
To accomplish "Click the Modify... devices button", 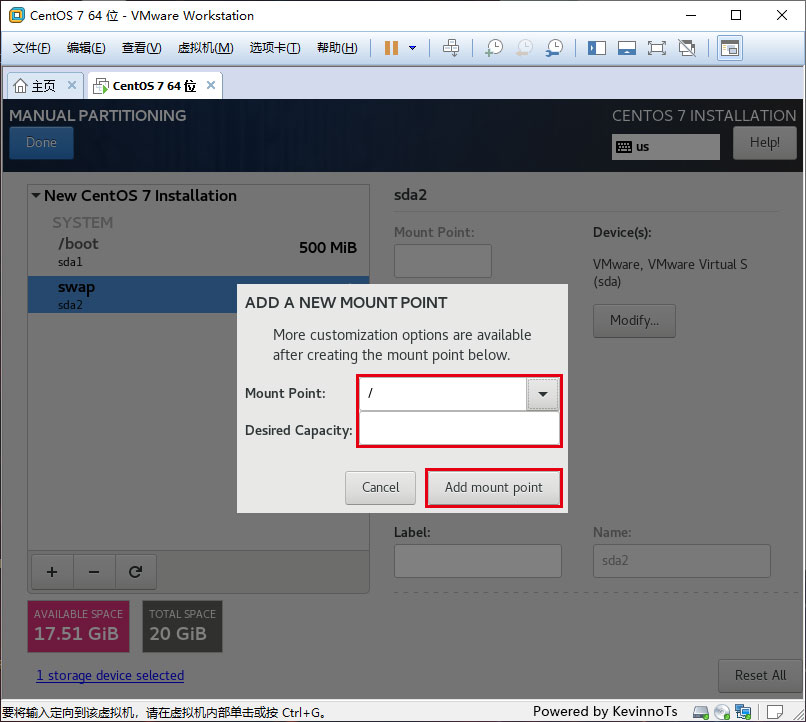I will click(x=634, y=321).
